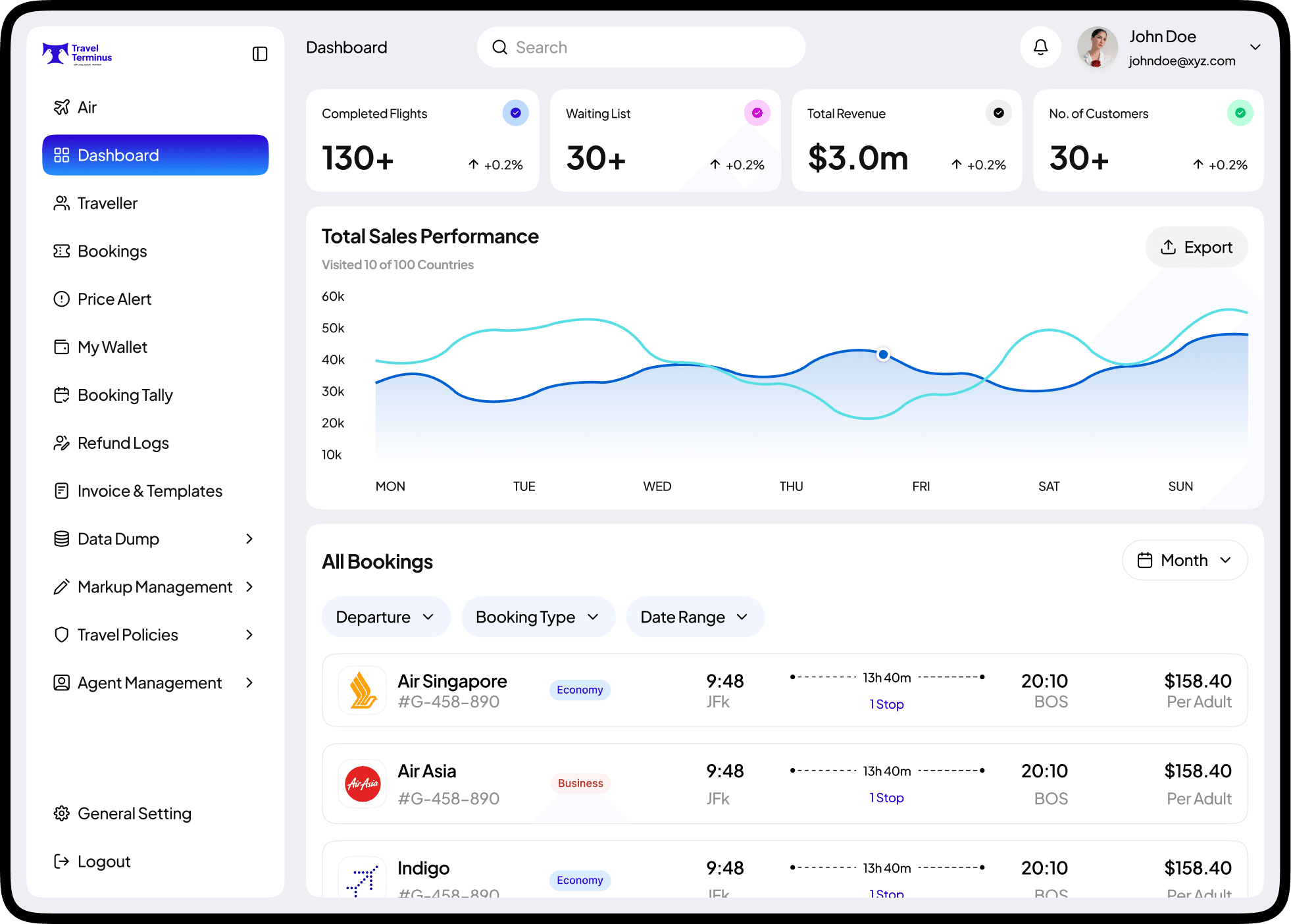Open the Bookings menu item
Image resolution: width=1291 pixels, height=924 pixels.
point(112,251)
